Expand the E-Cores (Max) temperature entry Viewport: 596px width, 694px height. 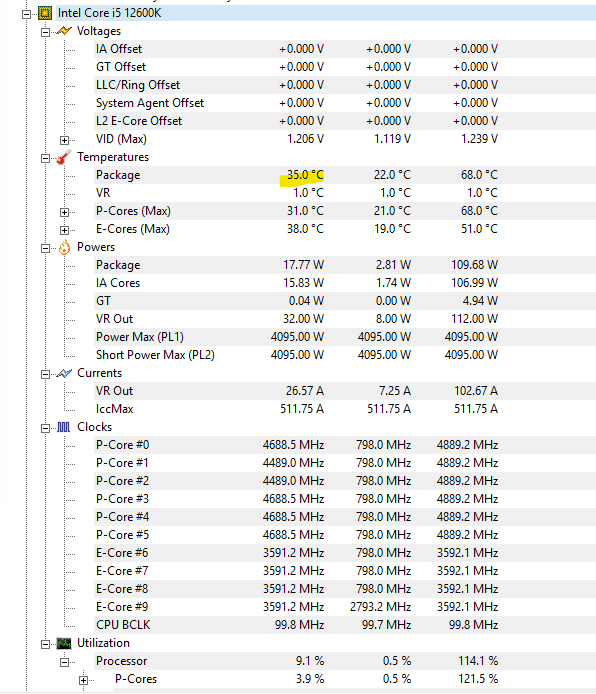65,230
